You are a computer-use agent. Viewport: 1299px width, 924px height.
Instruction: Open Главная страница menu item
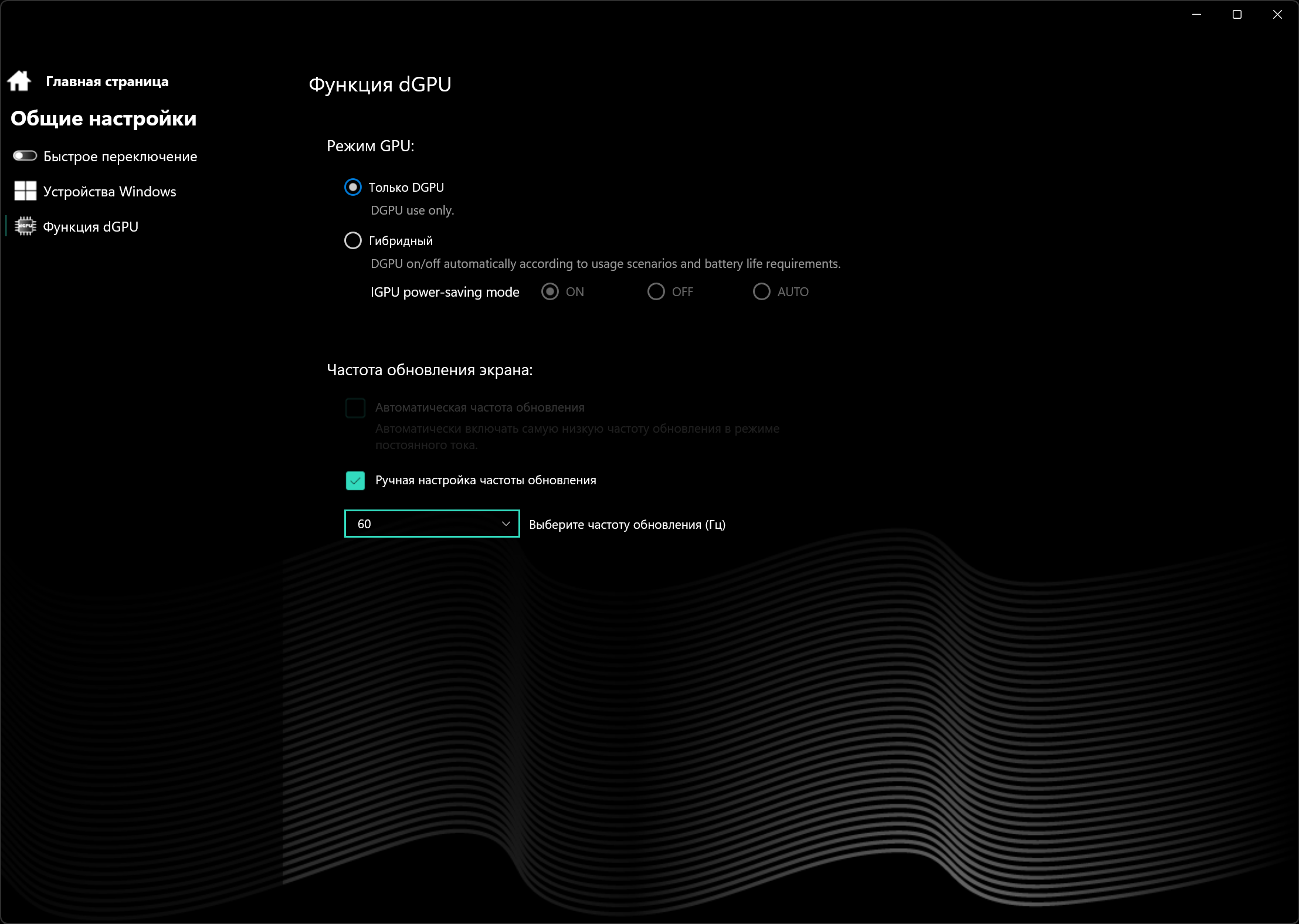(107, 81)
